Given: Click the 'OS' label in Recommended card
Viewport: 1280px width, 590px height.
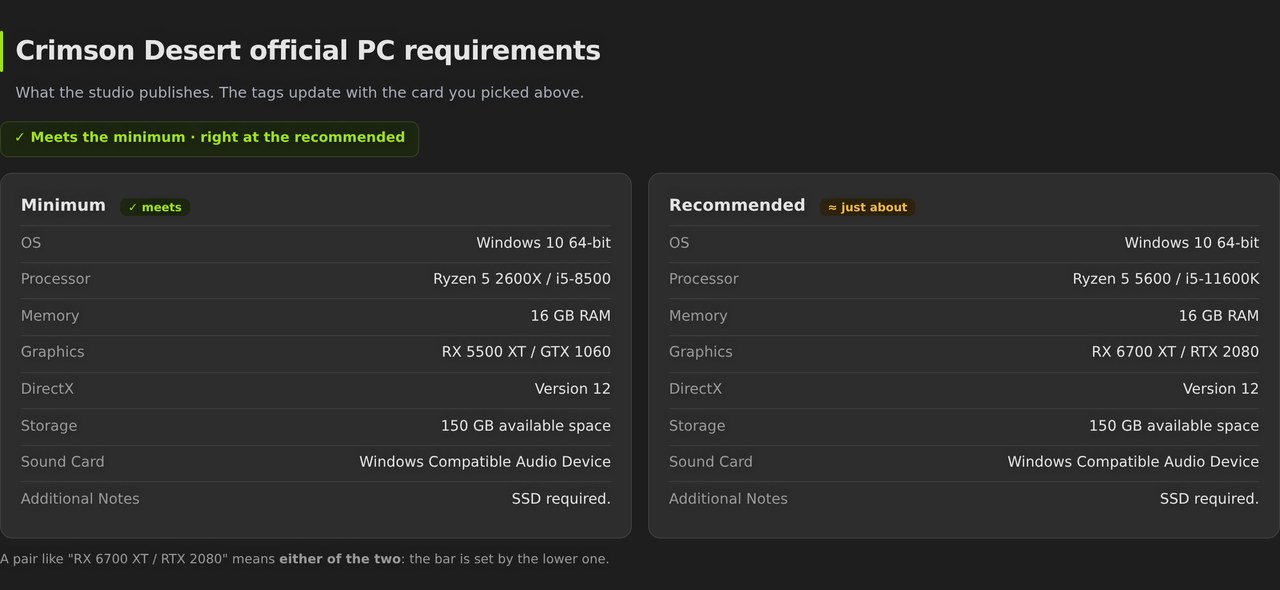Looking at the screenshot, I should pyautogui.click(x=679, y=243).
